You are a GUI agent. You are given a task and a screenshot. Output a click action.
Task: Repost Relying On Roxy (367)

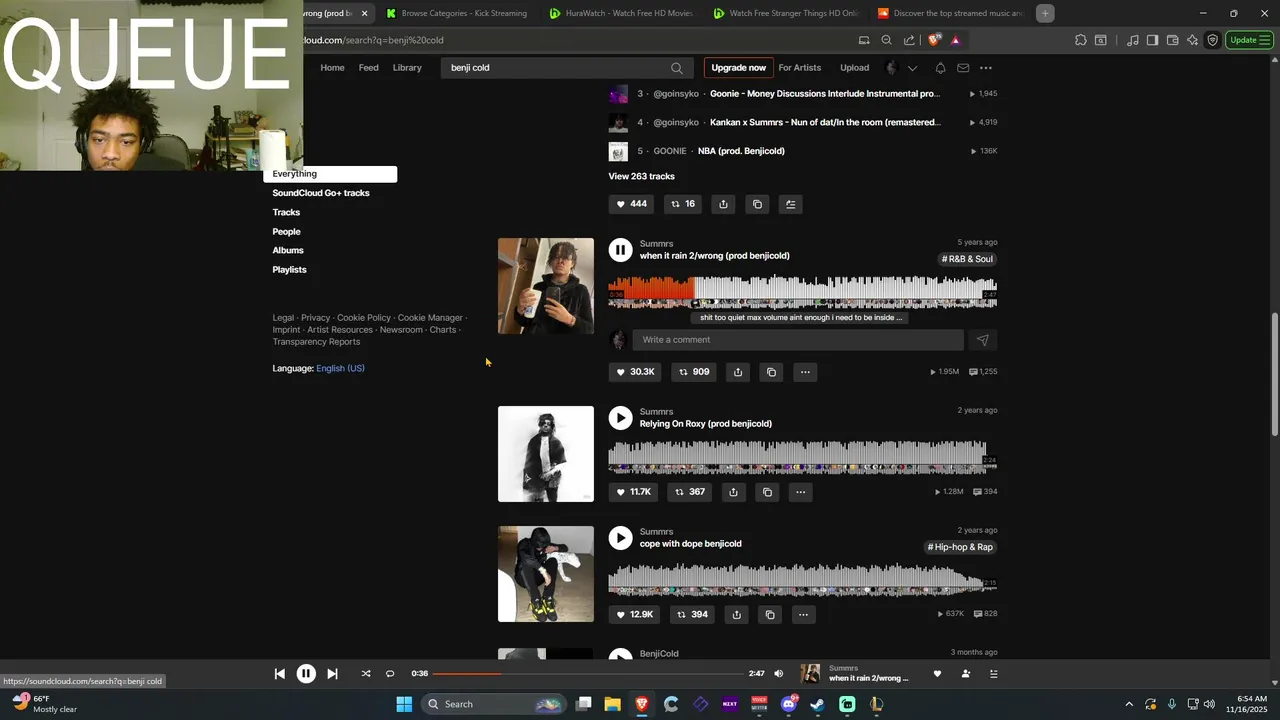click(690, 492)
